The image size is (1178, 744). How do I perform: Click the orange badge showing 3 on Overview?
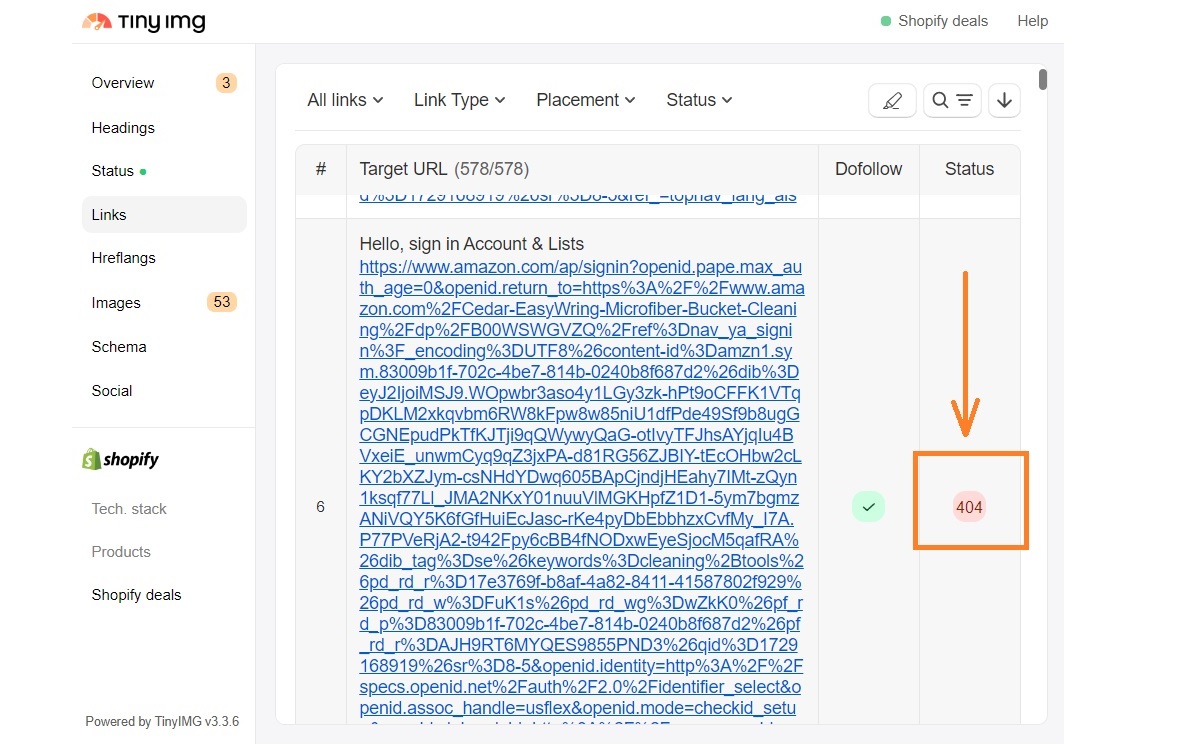pyautogui.click(x=226, y=83)
